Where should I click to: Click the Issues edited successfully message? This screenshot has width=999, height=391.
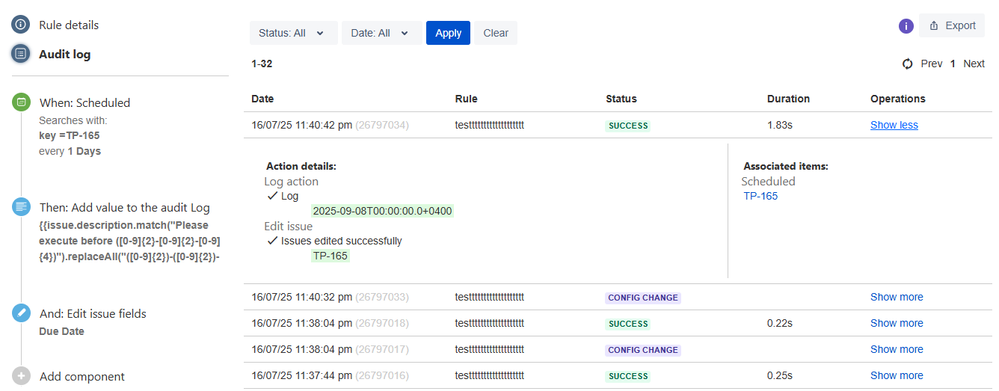[341, 241]
